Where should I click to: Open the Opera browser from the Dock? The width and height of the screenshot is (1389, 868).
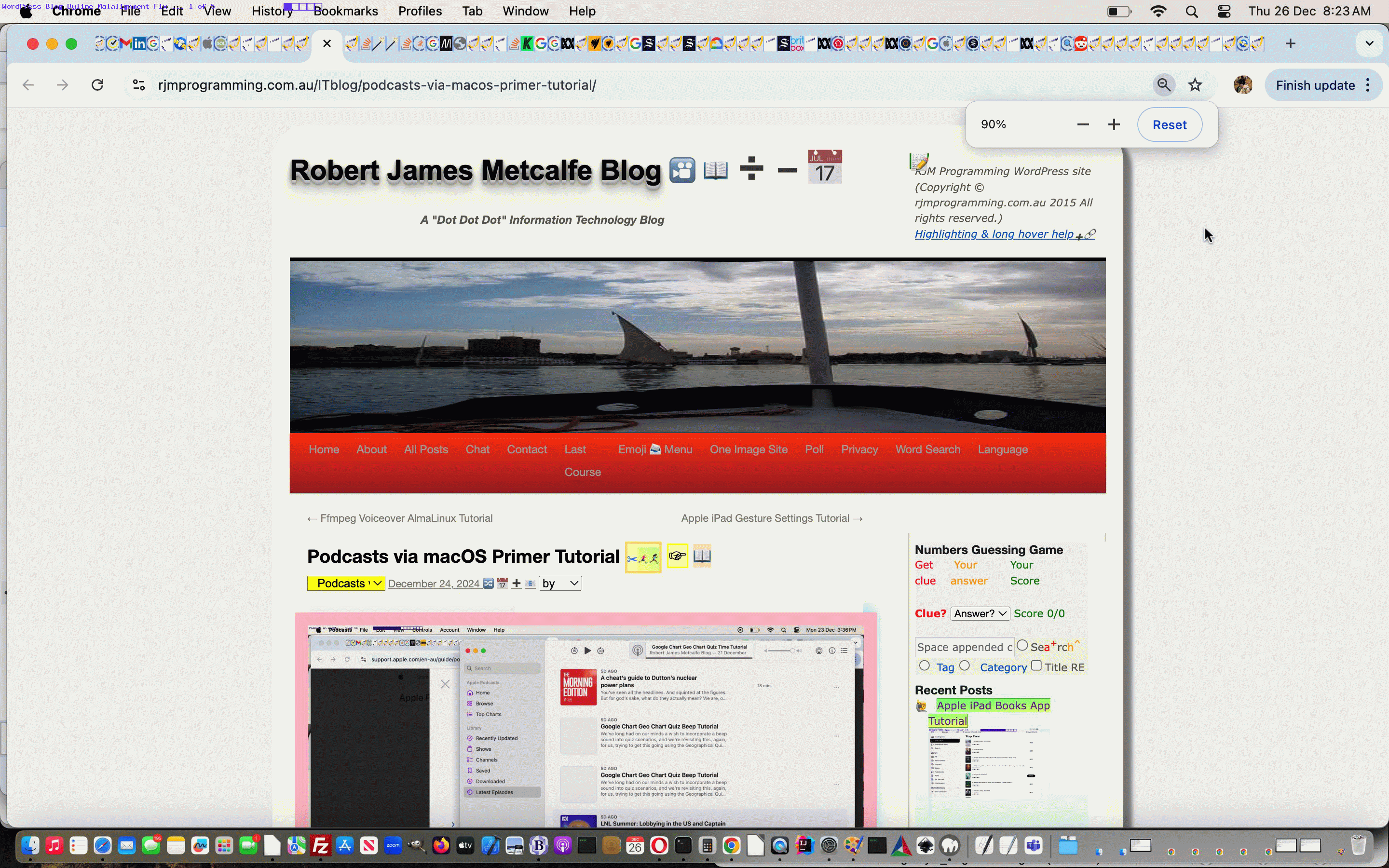[659, 846]
